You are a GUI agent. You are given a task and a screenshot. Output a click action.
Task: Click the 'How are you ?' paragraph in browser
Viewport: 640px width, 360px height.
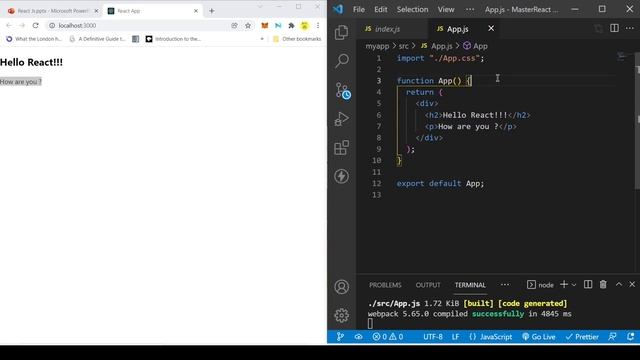pyautogui.click(x=21, y=82)
